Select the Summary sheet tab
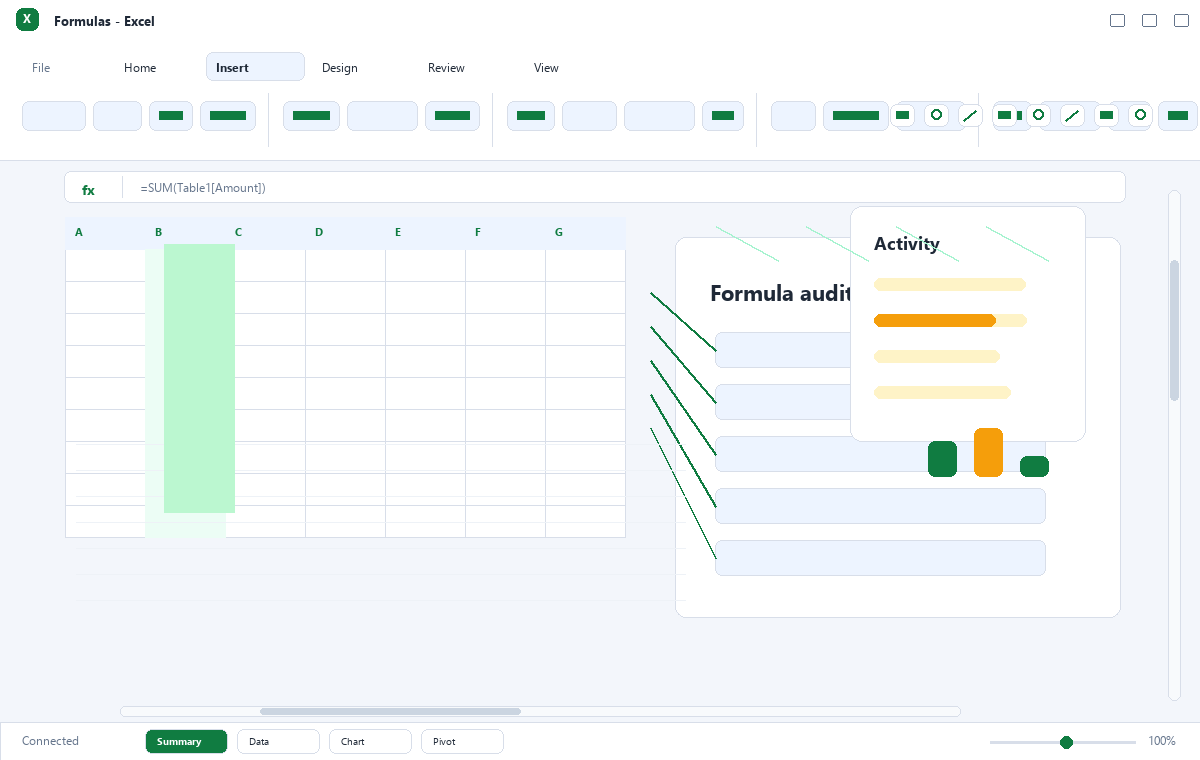 point(186,741)
